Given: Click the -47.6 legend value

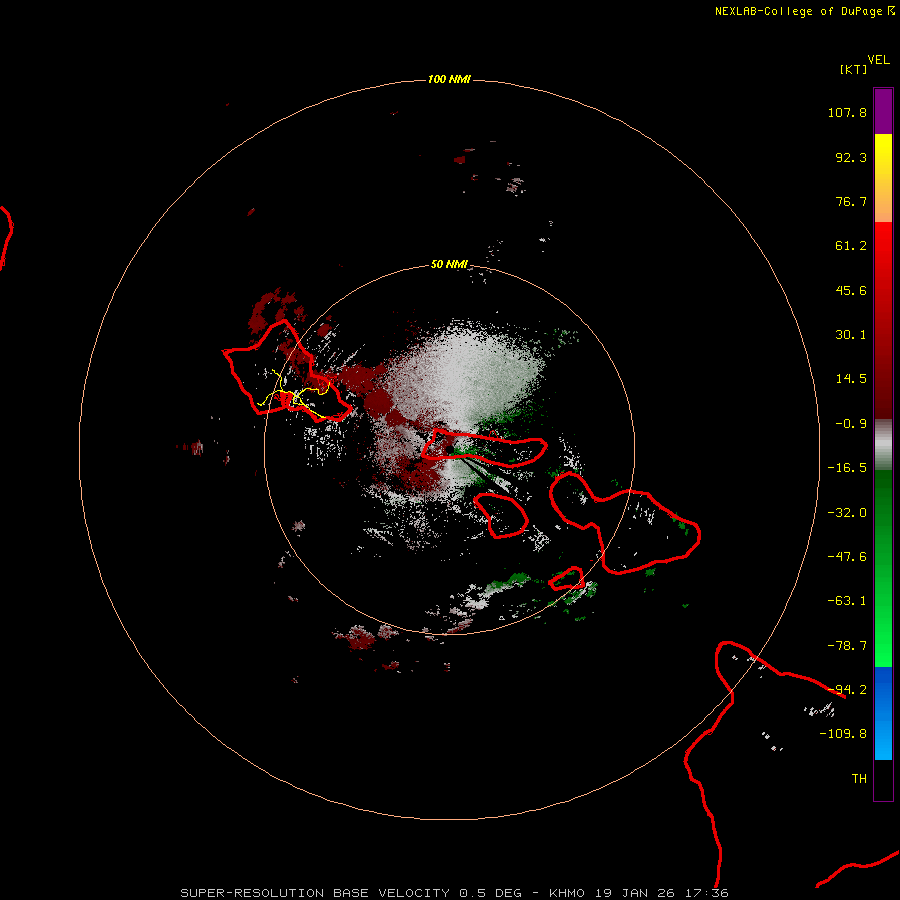Looking at the screenshot, I should 847,557.
